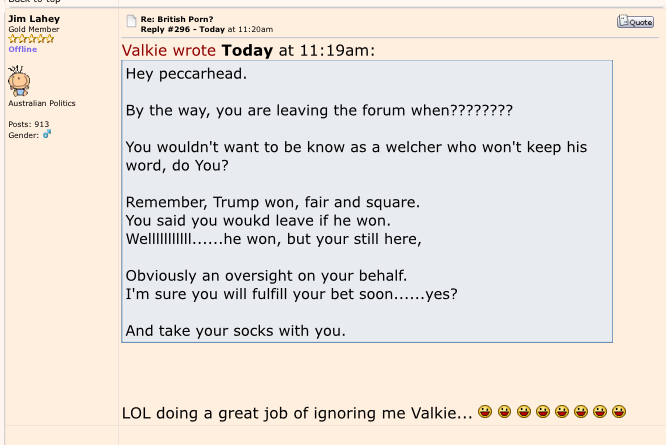Click the "Gold Member" rank label

tap(33, 30)
